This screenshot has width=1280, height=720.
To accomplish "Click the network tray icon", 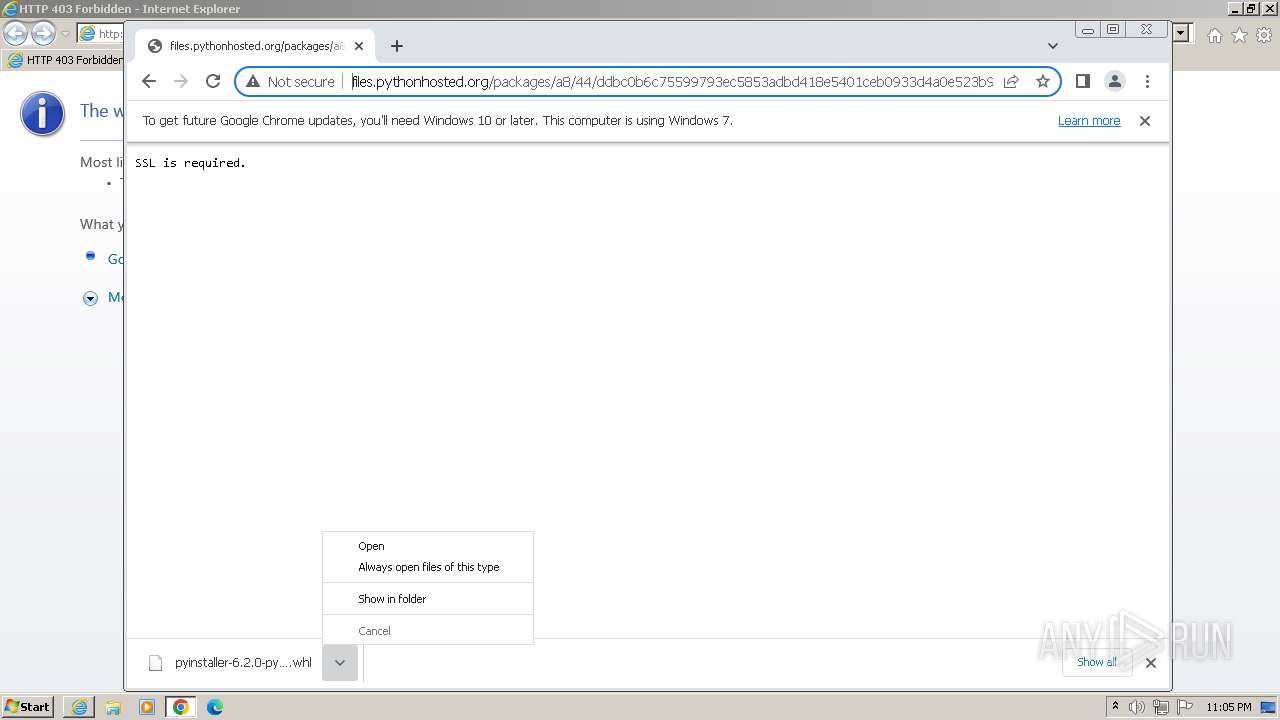I will pos(1161,707).
